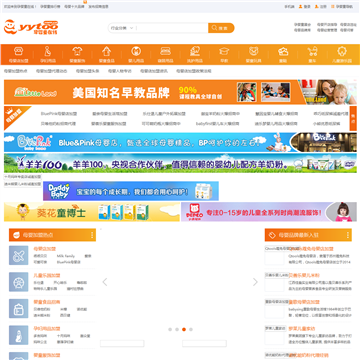Open the baby clothing shirt icon category
The height and width of the screenshot is (360, 360).
click(77, 54)
